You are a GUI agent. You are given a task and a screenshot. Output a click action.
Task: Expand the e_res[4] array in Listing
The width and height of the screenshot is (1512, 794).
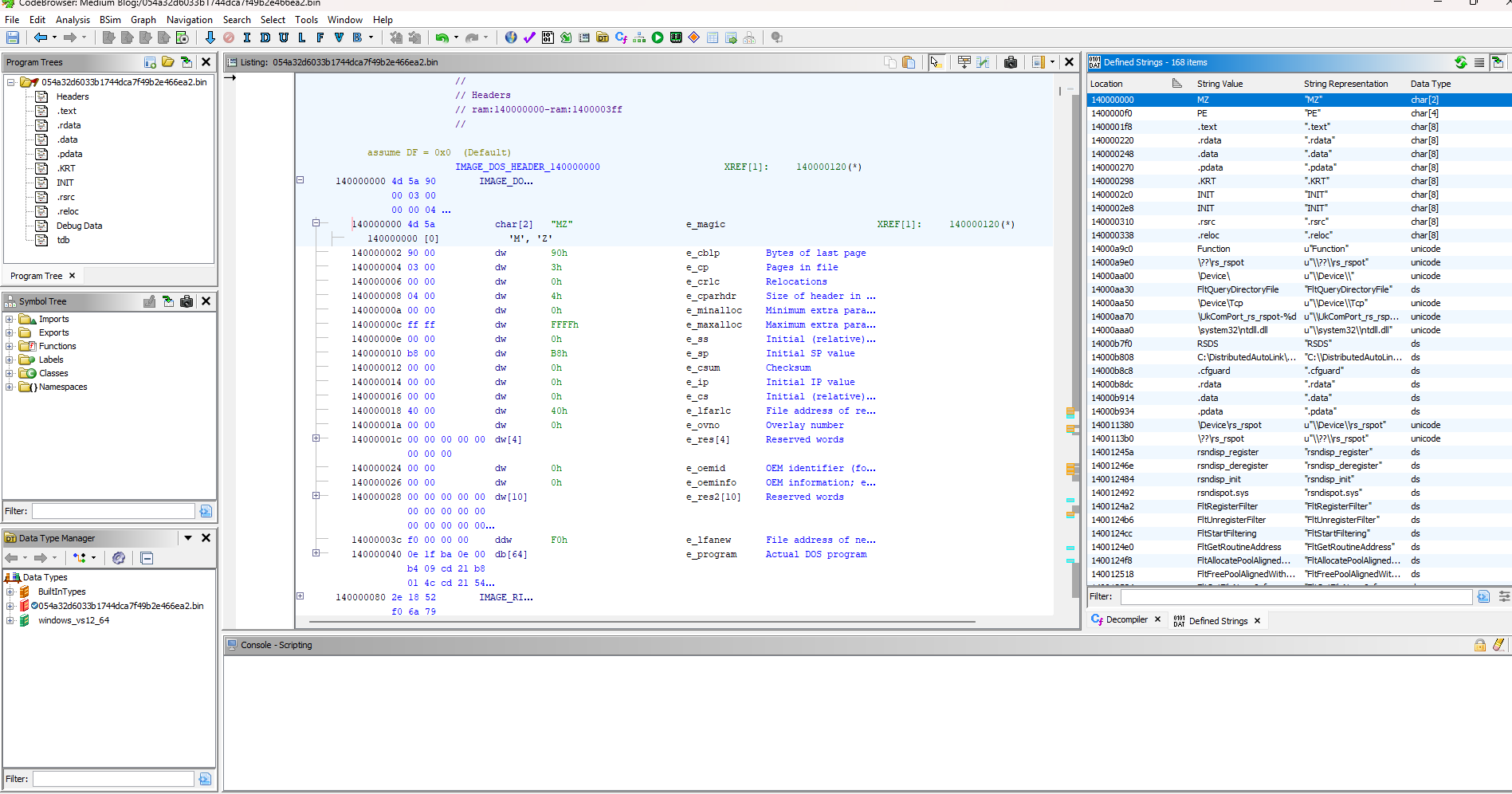point(316,438)
